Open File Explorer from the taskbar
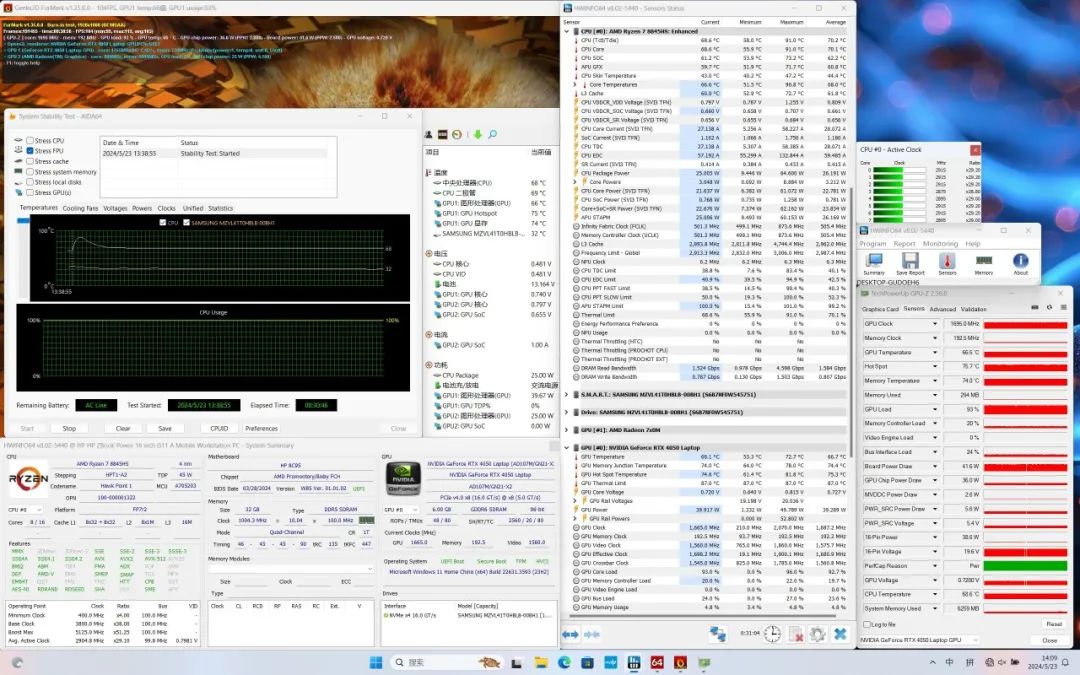This screenshot has height=675, width=1080. (x=541, y=662)
